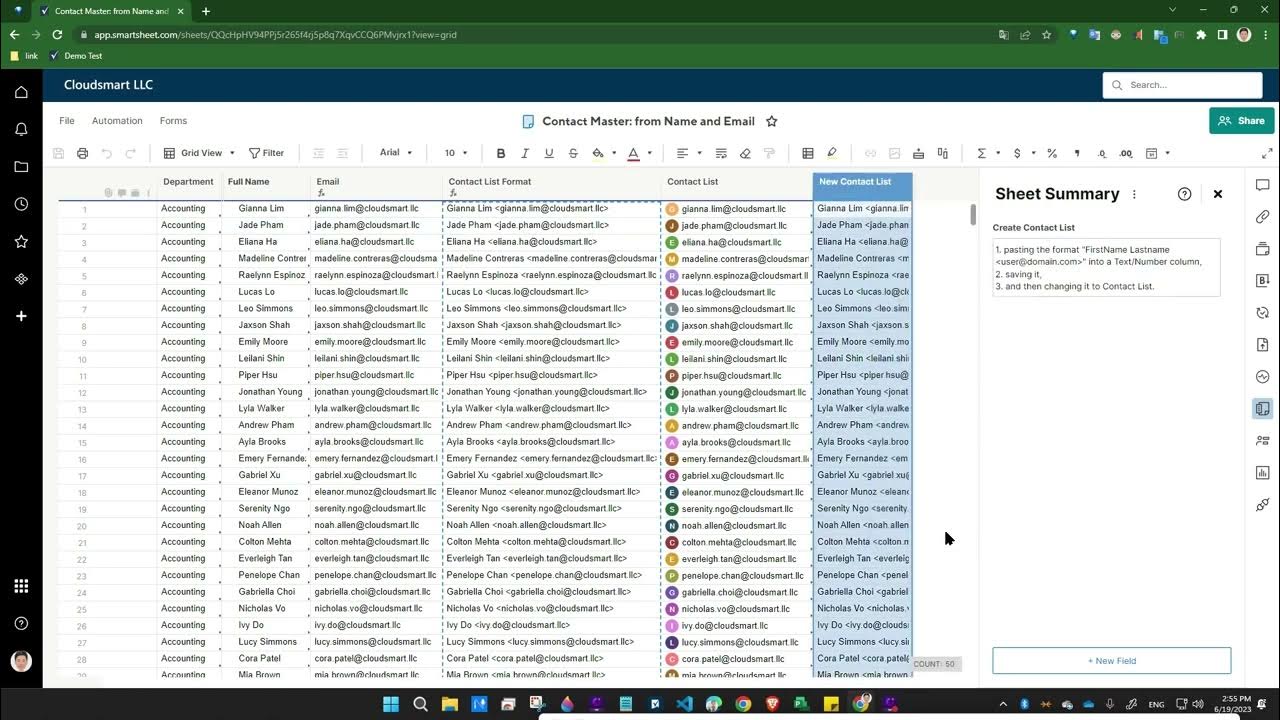Viewport: 1280px width, 720px height.
Task: Open Grid View dropdown
Action: pyautogui.click(x=199, y=153)
